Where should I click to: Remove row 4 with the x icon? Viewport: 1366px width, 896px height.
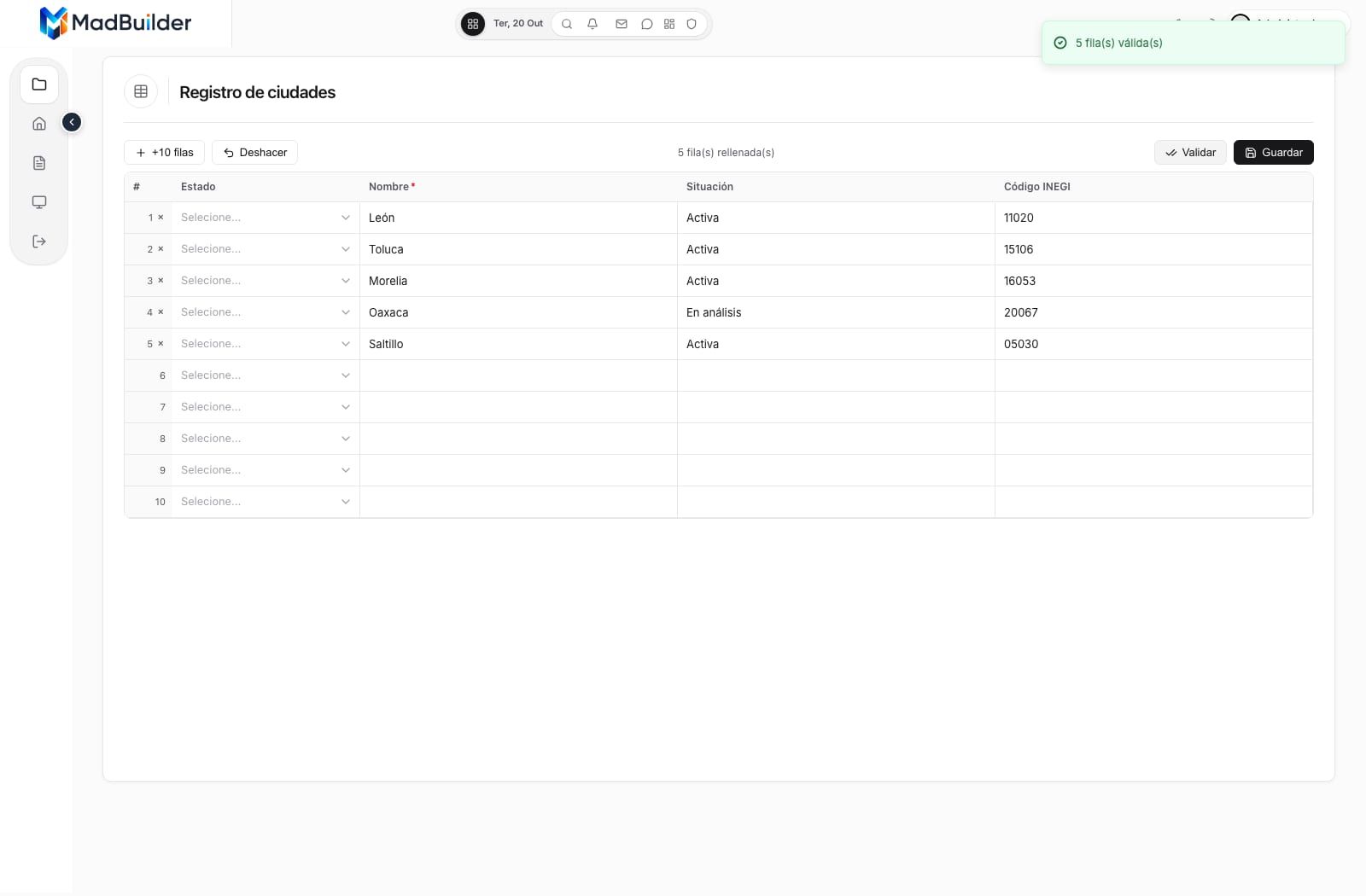[161, 312]
